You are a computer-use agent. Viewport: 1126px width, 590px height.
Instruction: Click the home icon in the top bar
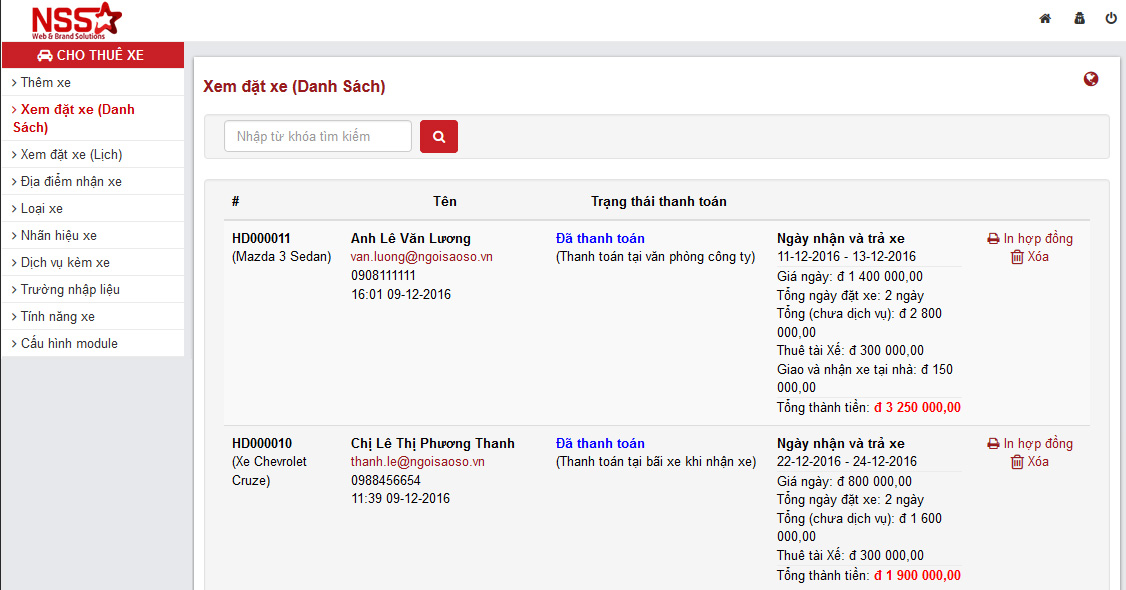tap(1045, 18)
